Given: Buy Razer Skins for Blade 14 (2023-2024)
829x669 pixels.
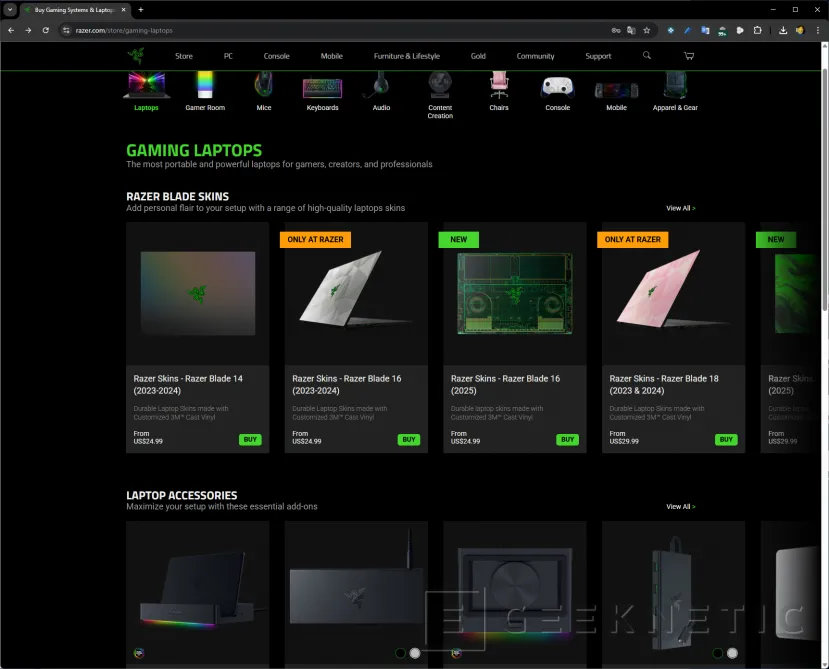Looking at the screenshot, I should coord(250,439).
